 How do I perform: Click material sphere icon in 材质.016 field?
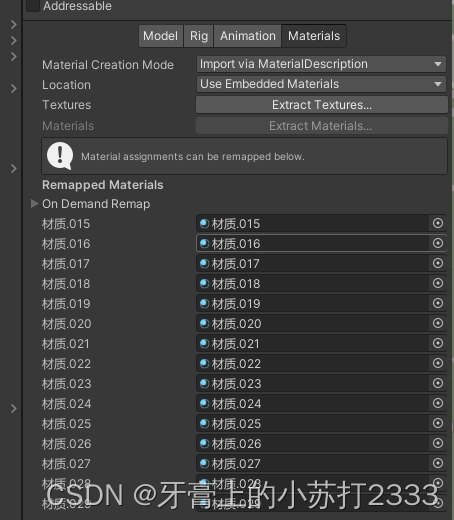pyautogui.click(x=204, y=243)
